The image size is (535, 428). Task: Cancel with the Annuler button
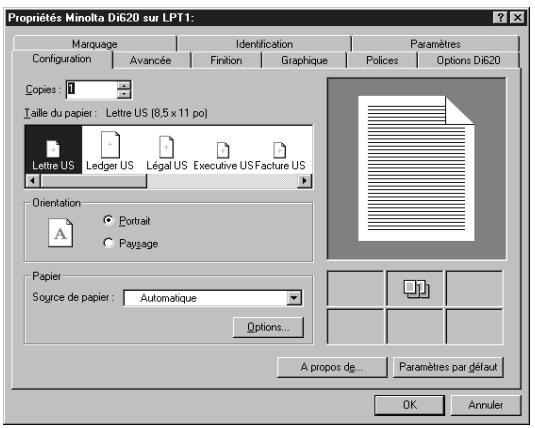pos(486,405)
